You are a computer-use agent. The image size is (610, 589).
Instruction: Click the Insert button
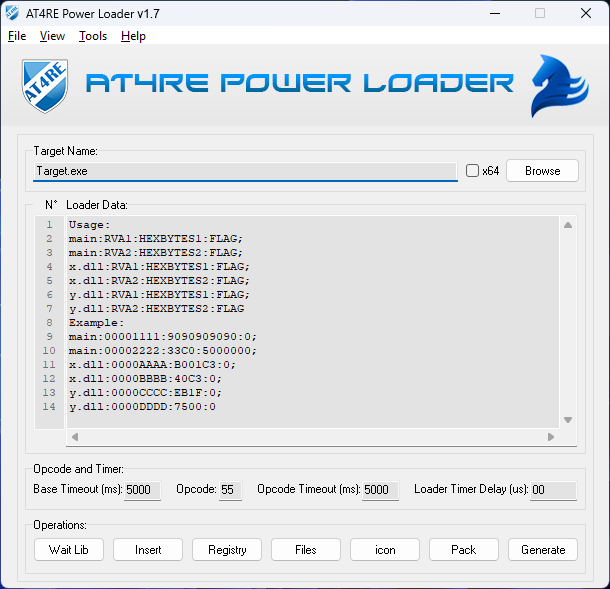pyautogui.click(x=148, y=549)
